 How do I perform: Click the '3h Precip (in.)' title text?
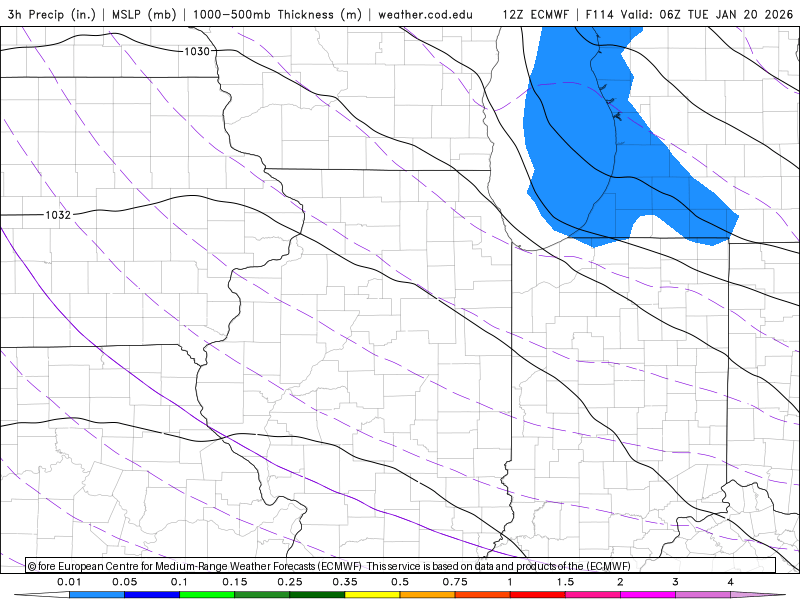pyautogui.click(x=52, y=14)
